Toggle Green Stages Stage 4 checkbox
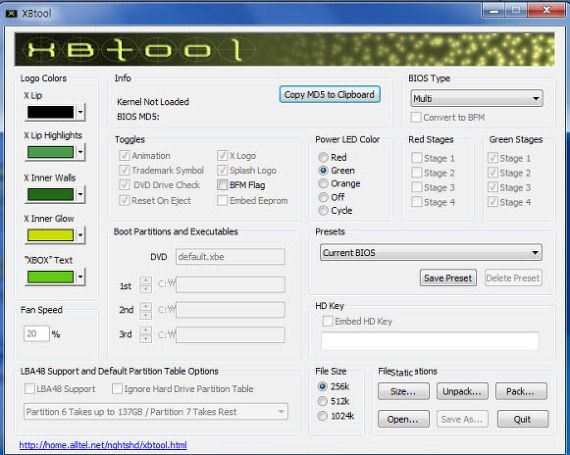570x455 pixels. coord(493,202)
